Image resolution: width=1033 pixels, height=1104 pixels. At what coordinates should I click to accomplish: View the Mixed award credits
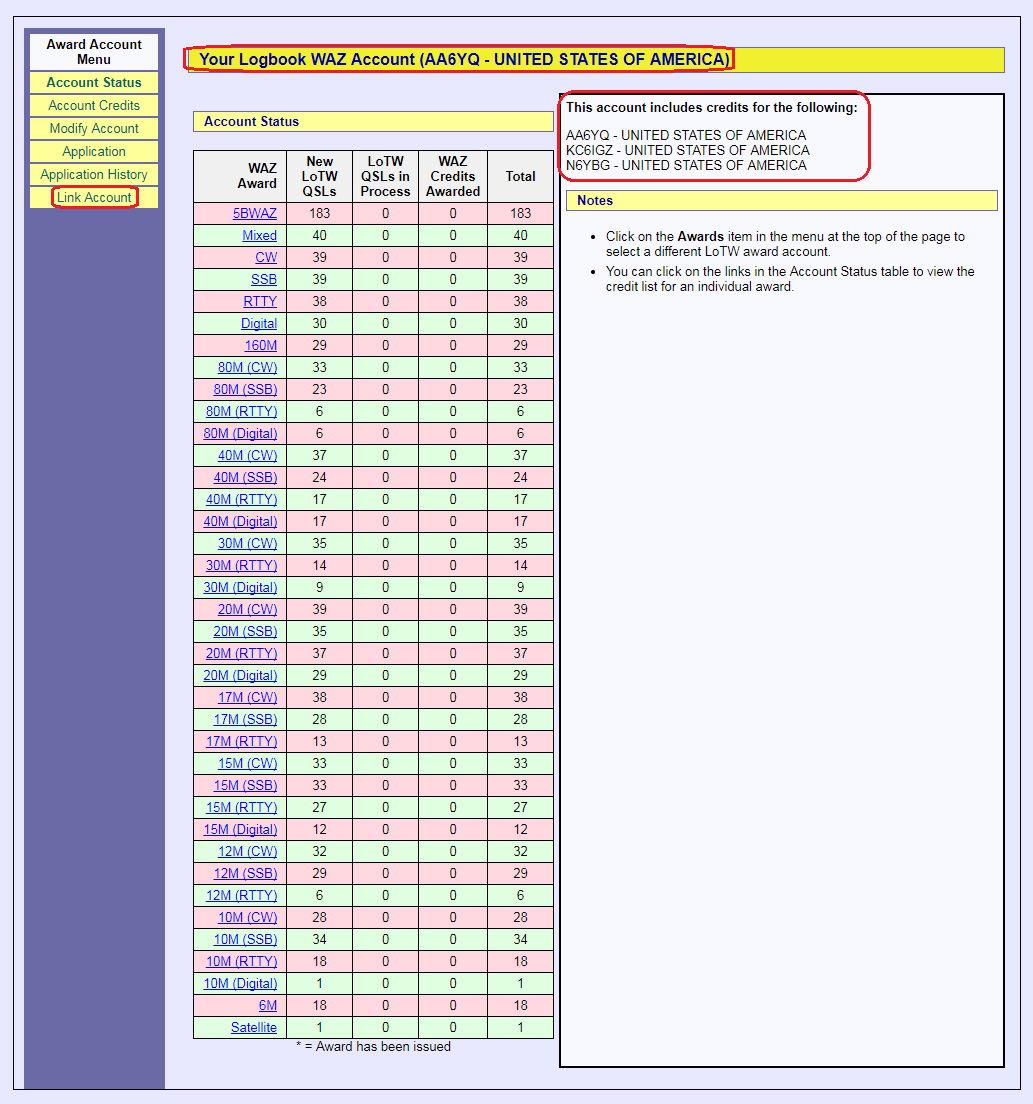coord(259,236)
